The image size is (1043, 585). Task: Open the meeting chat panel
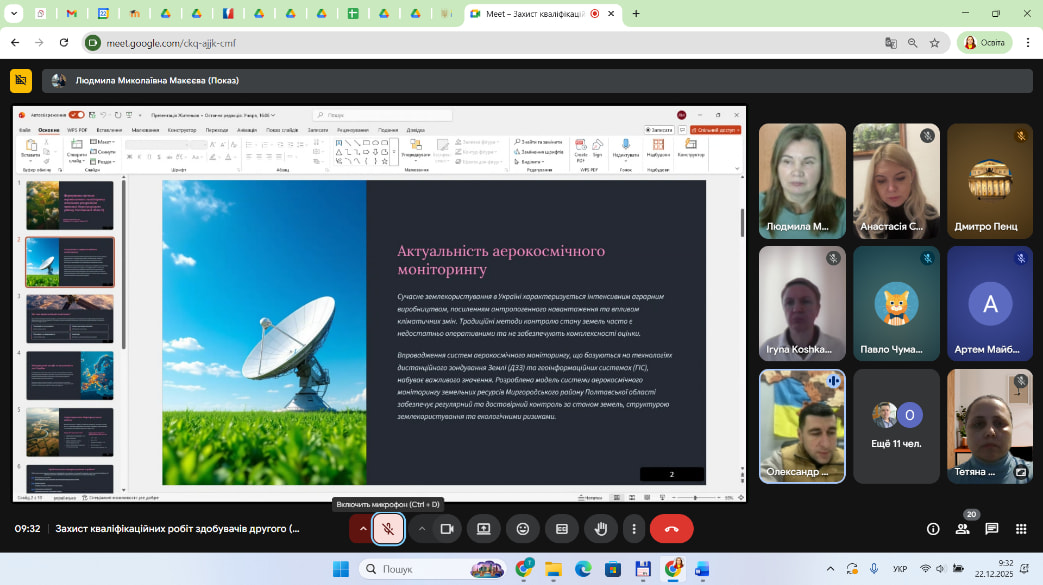click(991, 529)
